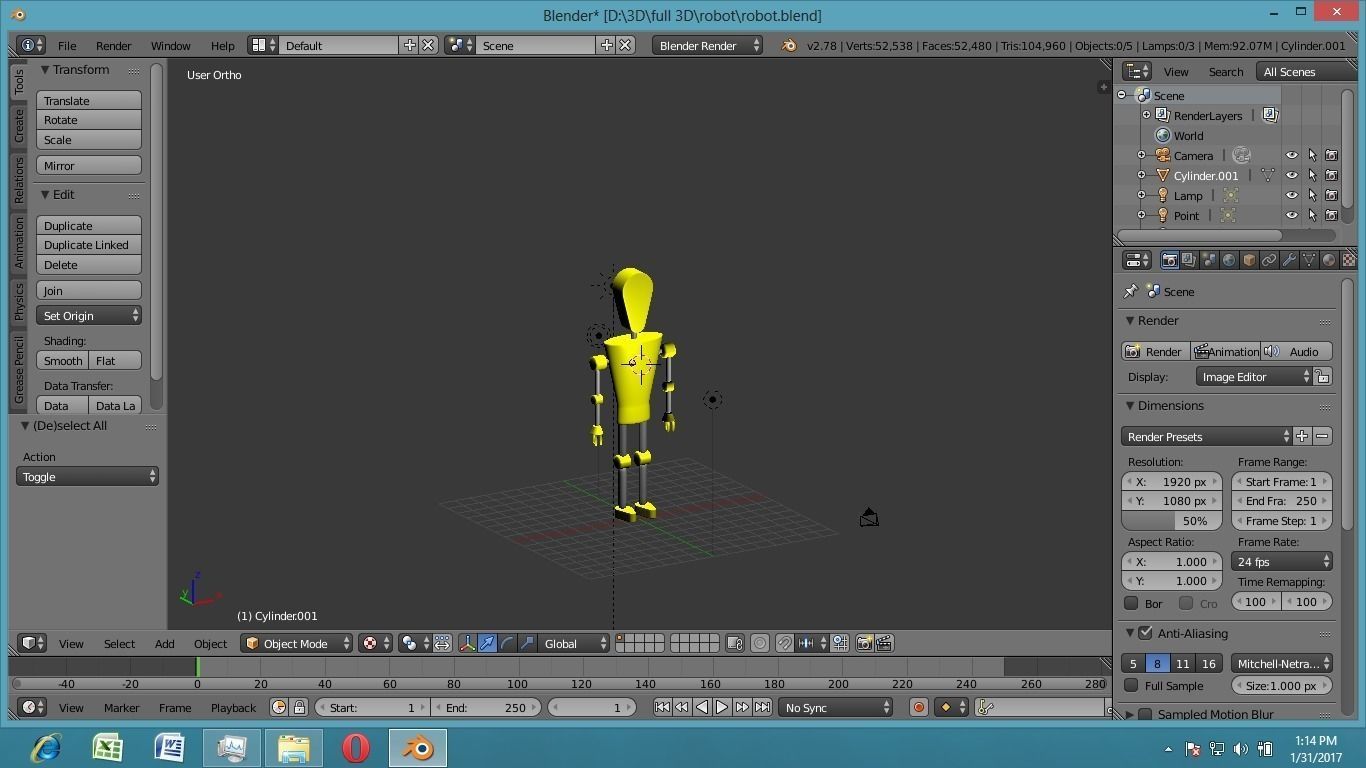Click the OpenGL render animation clapper icon

(884, 644)
